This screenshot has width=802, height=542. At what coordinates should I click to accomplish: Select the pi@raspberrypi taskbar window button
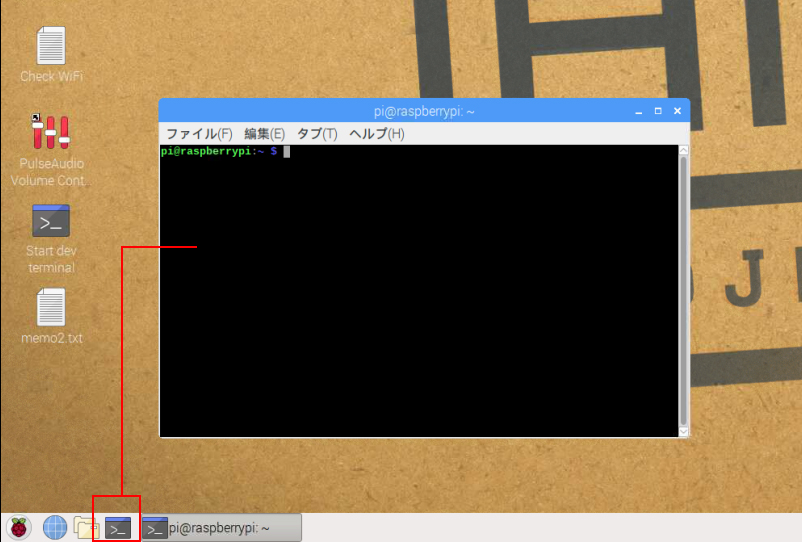coord(221,528)
